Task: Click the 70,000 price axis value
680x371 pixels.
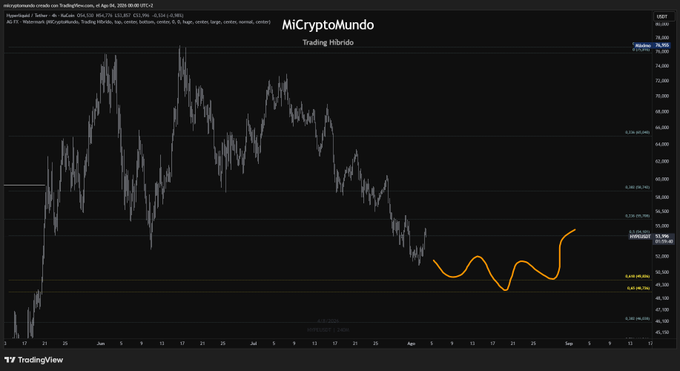Action: [662, 96]
